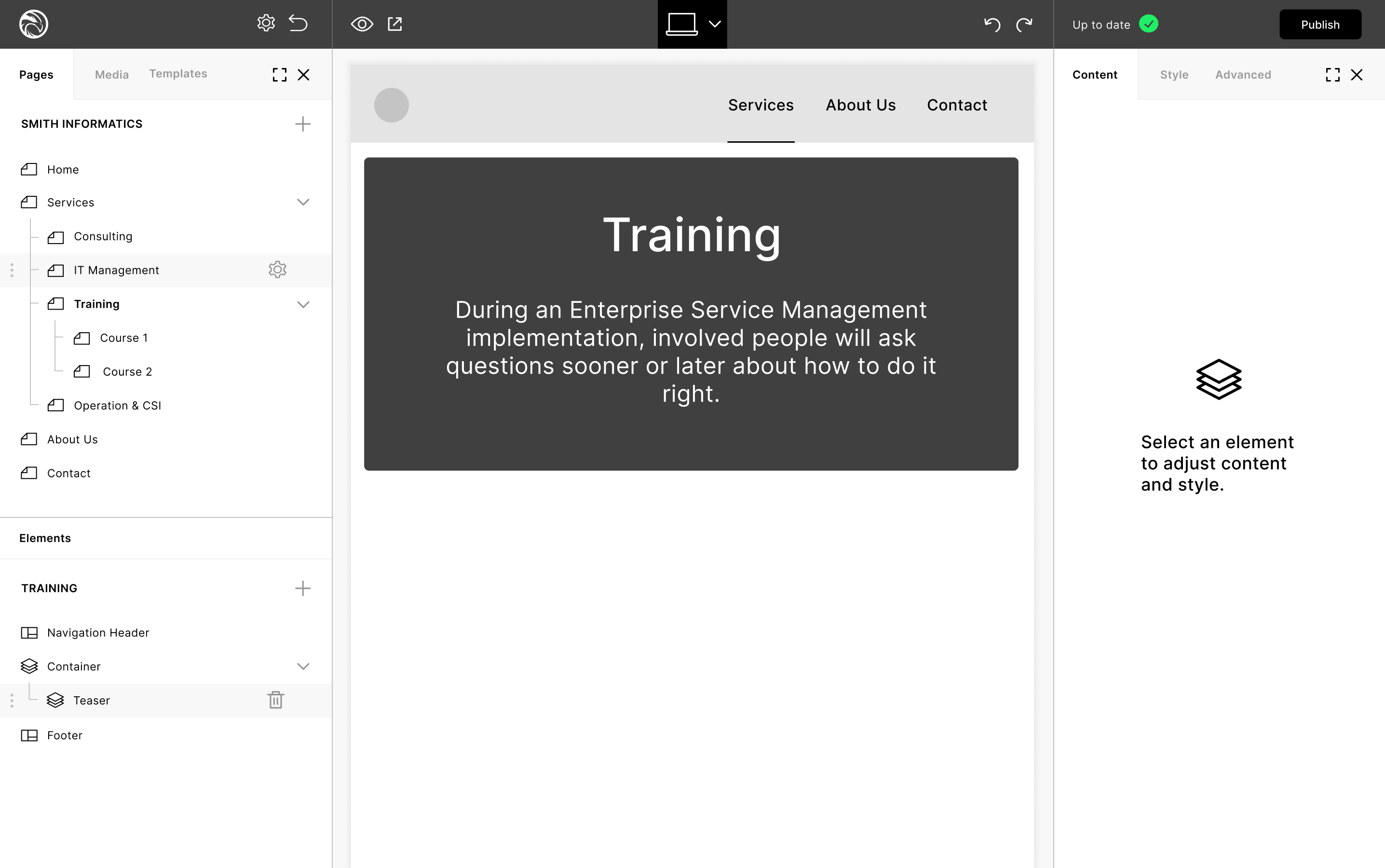Image resolution: width=1385 pixels, height=868 pixels.
Task: Open site in new window icon
Action: pos(395,24)
